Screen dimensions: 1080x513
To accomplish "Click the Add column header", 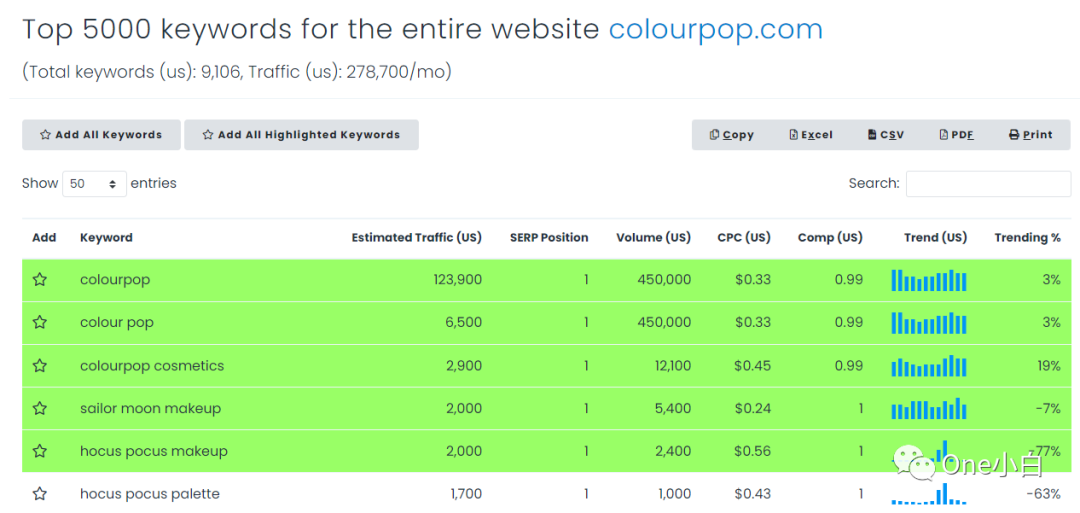I will point(44,238).
